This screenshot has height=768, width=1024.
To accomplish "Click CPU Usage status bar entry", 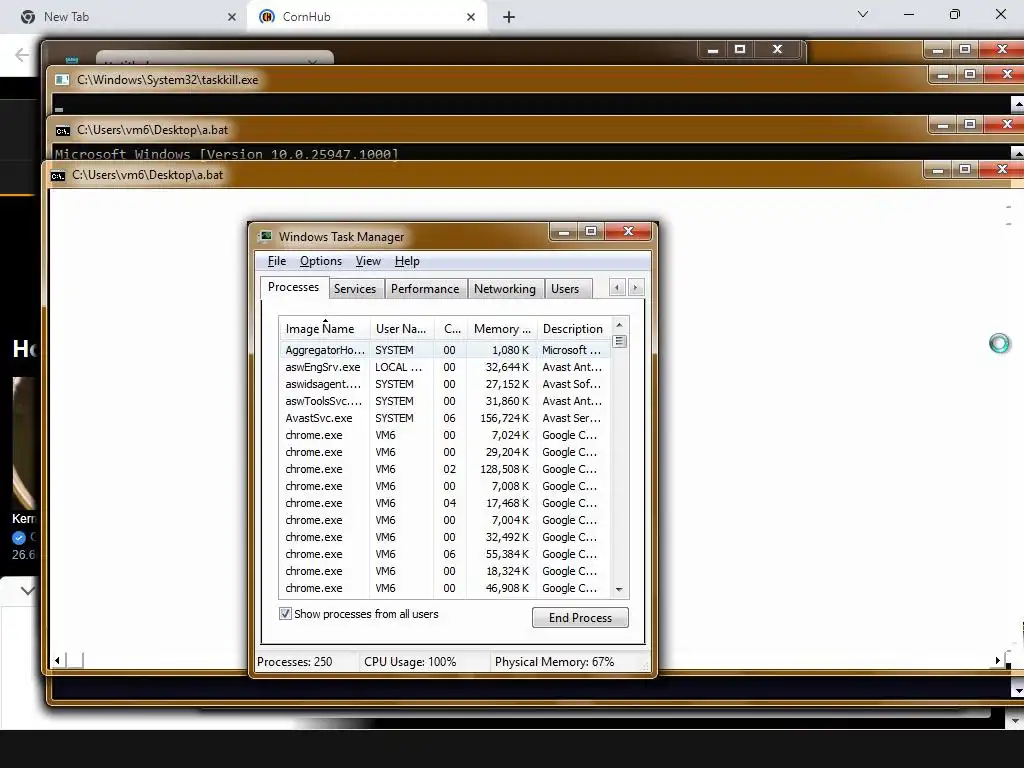I will 410,662.
